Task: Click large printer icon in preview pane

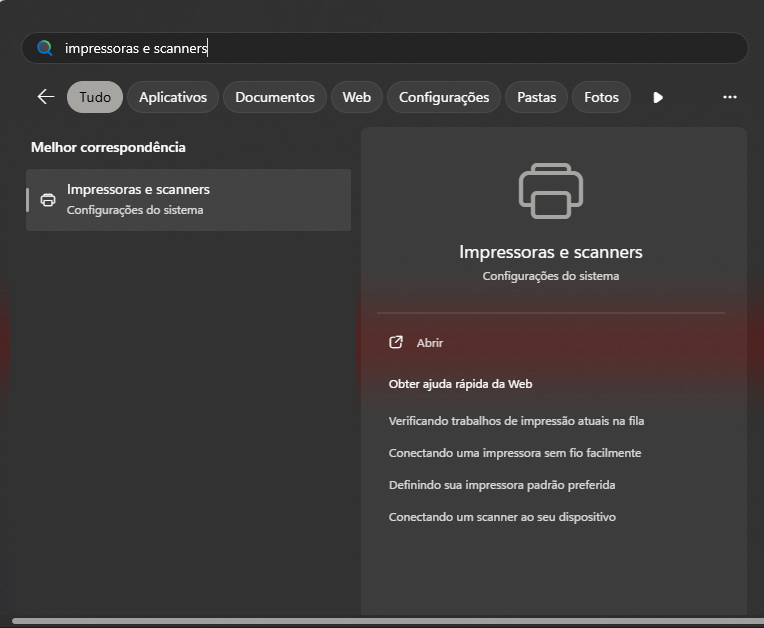Action: point(550,191)
